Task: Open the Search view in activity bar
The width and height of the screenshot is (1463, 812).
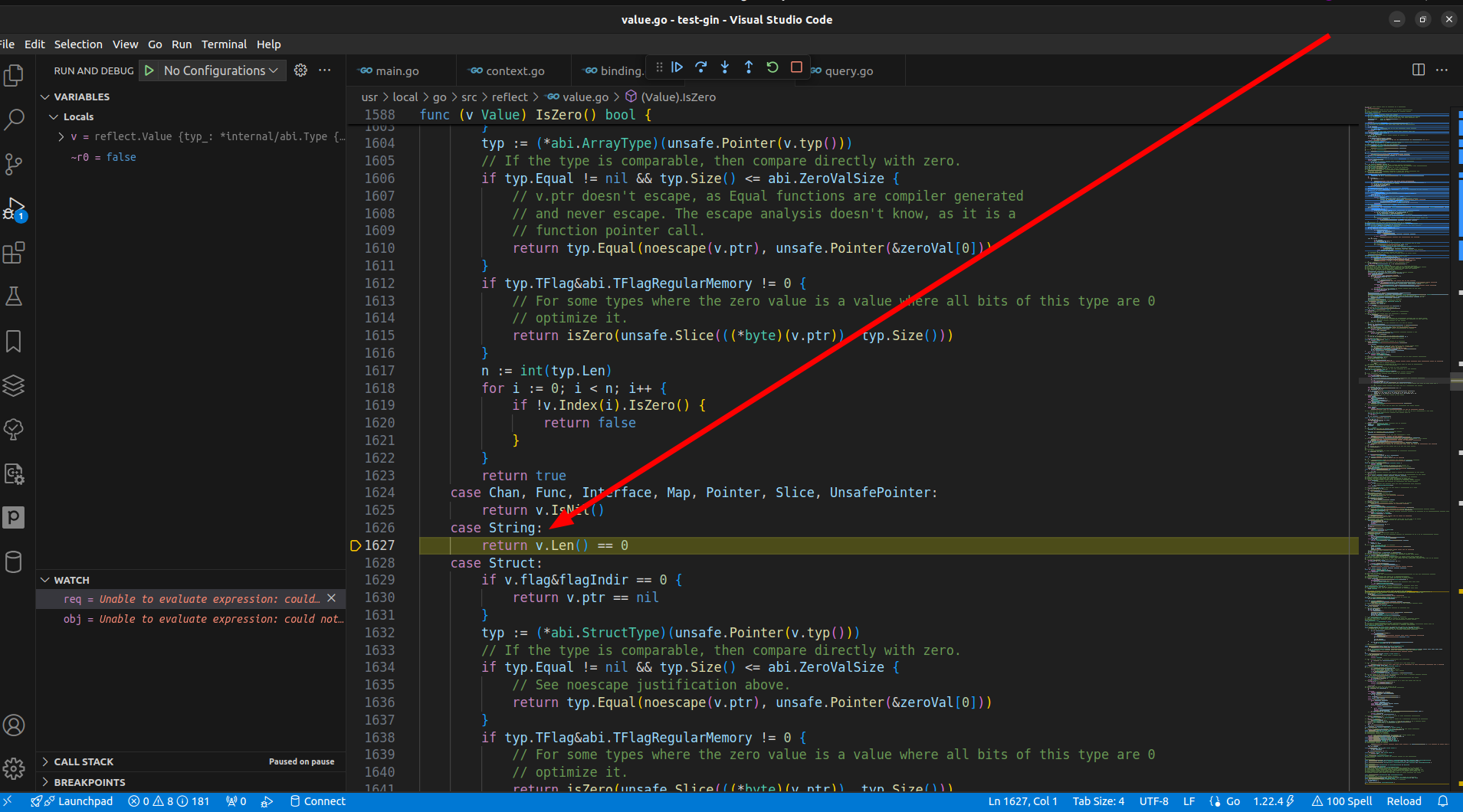Action: pos(14,119)
